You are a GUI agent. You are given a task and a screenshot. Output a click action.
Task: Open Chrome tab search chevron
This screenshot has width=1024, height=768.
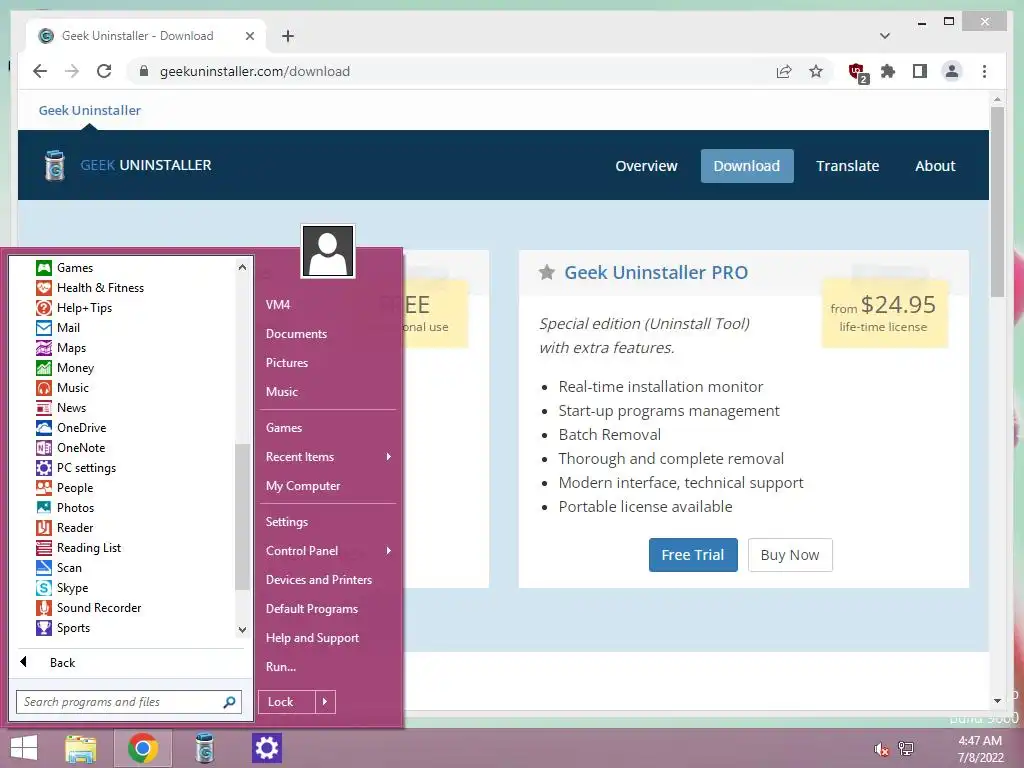pos(885,36)
